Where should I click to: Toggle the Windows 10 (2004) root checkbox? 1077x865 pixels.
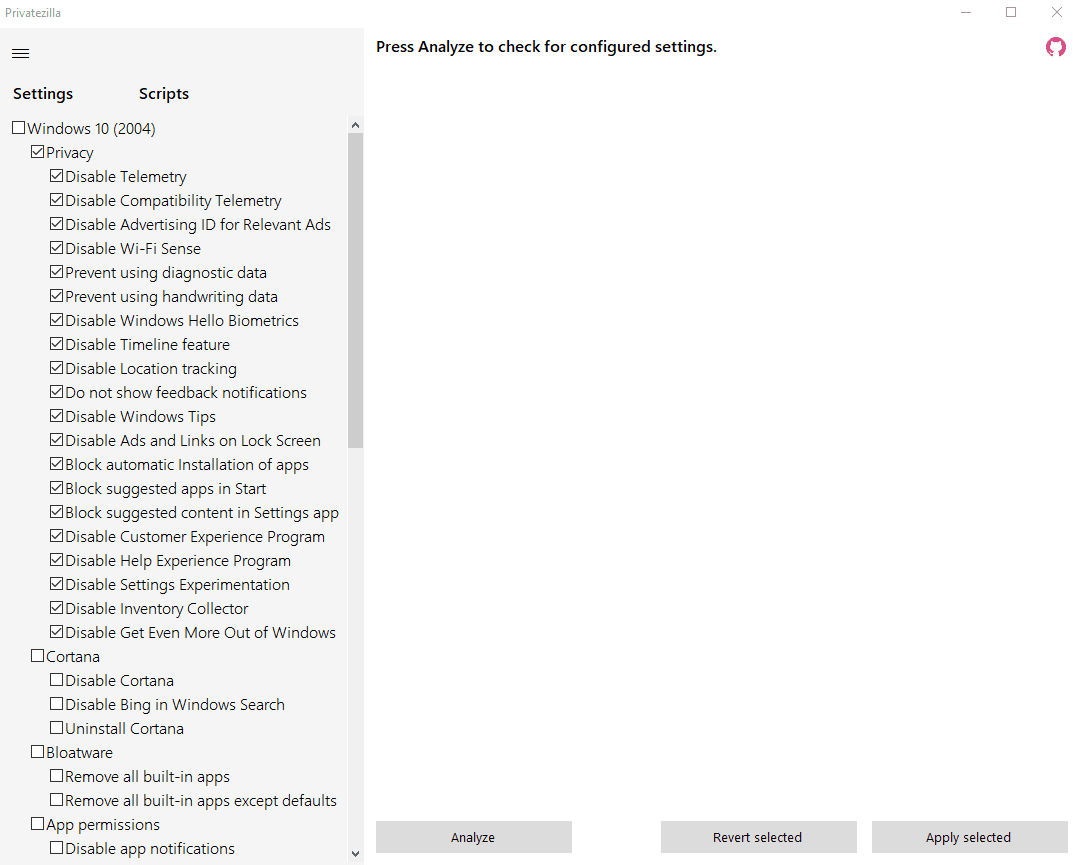tap(19, 128)
